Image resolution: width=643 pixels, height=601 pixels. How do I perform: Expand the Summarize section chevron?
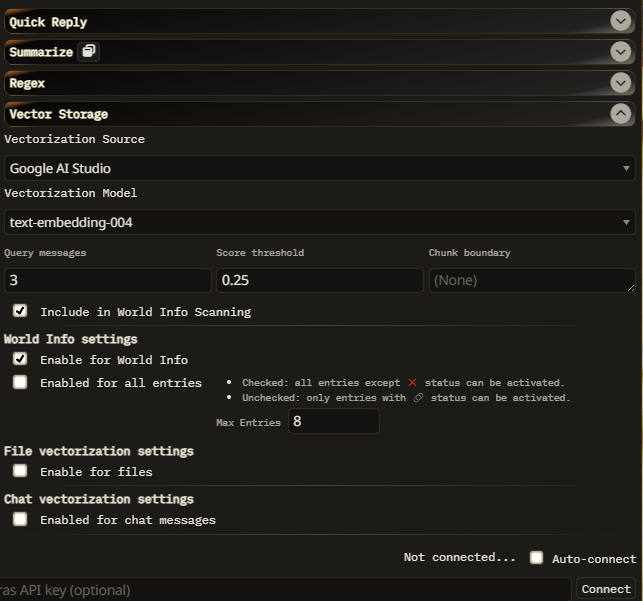pos(620,52)
